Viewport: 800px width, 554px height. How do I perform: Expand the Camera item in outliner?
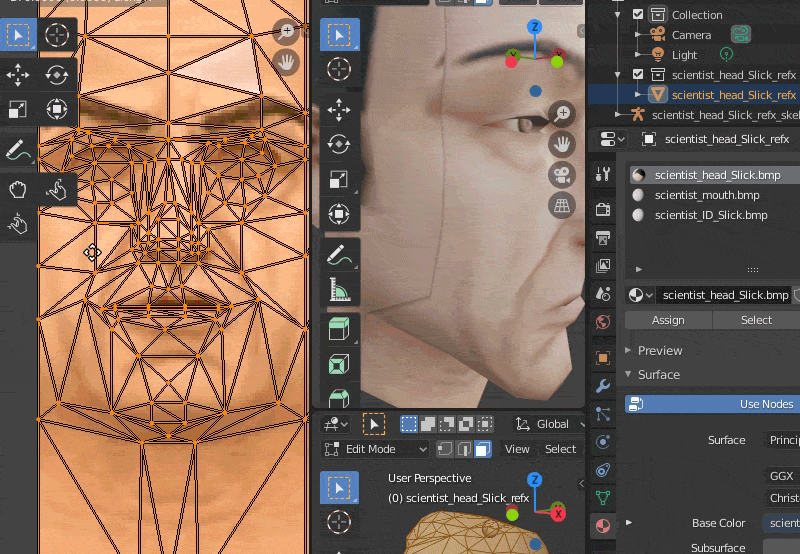click(x=637, y=35)
